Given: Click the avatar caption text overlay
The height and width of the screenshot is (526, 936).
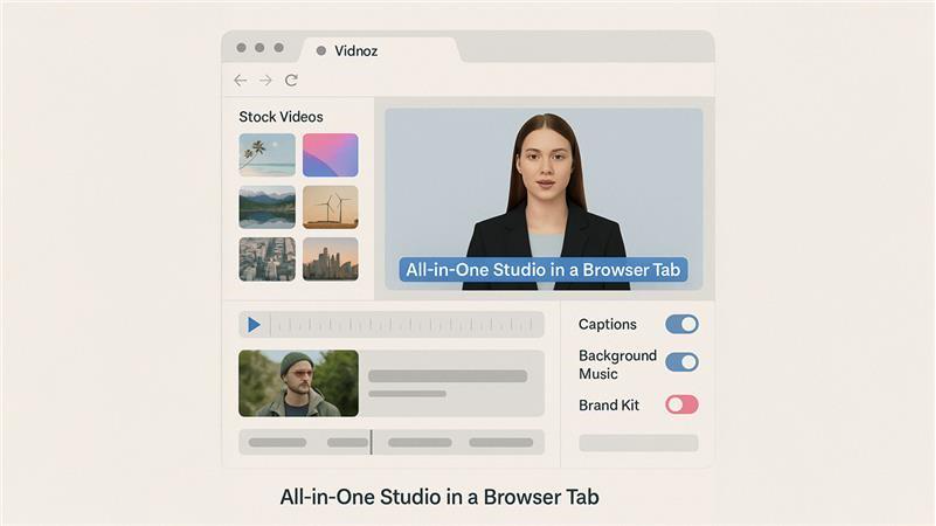Looking at the screenshot, I should point(544,270).
